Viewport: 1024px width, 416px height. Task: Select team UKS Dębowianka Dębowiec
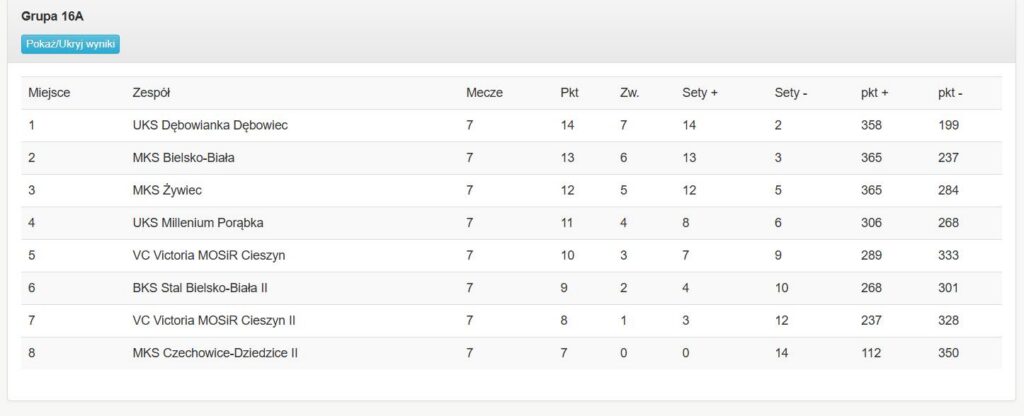[x=210, y=125]
